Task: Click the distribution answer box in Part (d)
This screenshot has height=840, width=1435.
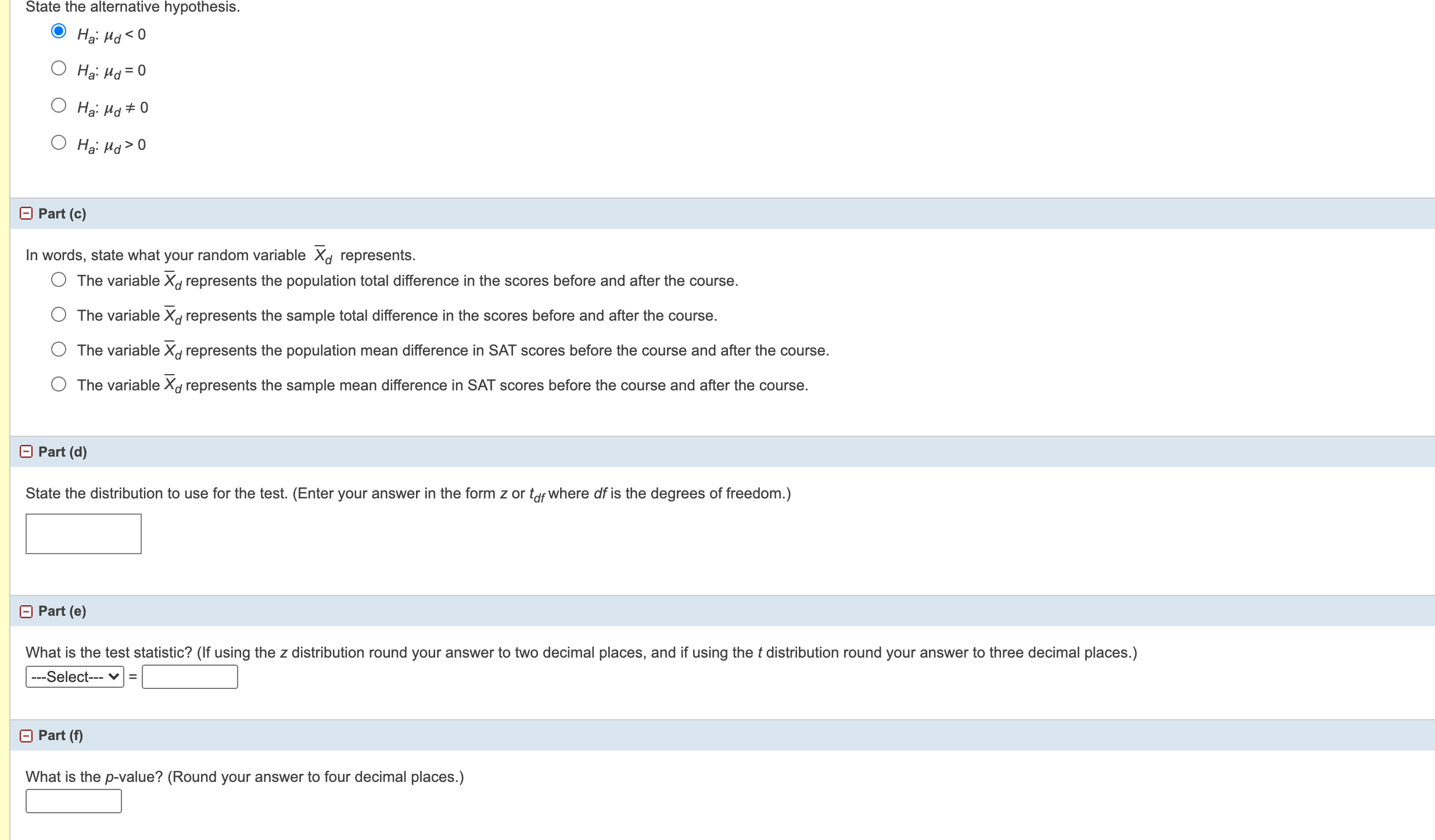Action: coord(83,533)
